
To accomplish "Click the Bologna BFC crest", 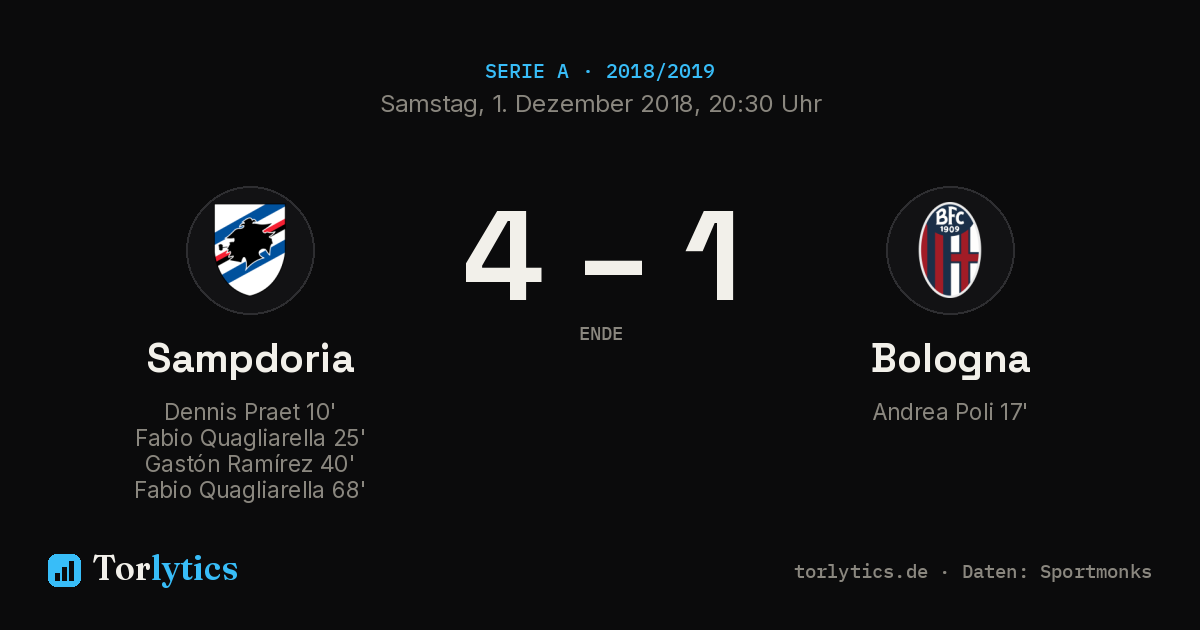I will coord(950,250).
